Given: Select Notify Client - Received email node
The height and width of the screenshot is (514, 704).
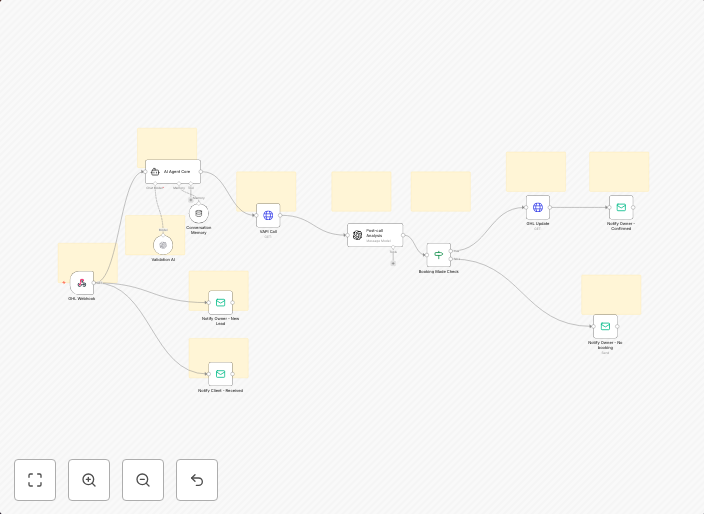Looking at the screenshot, I should click(x=220, y=374).
